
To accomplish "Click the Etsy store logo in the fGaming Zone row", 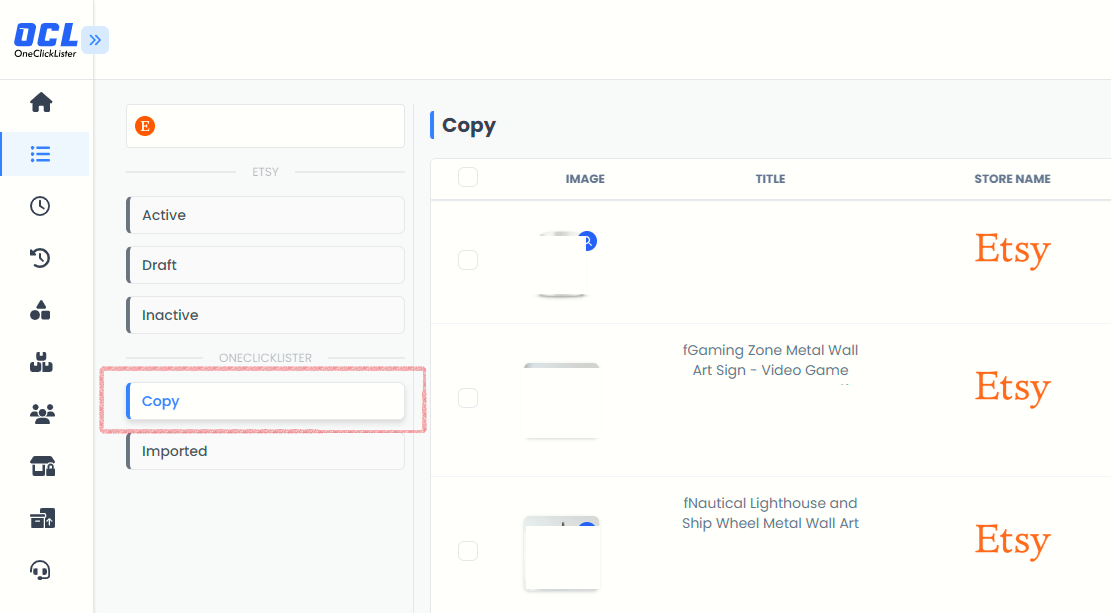I will [x=1013, y=388].
